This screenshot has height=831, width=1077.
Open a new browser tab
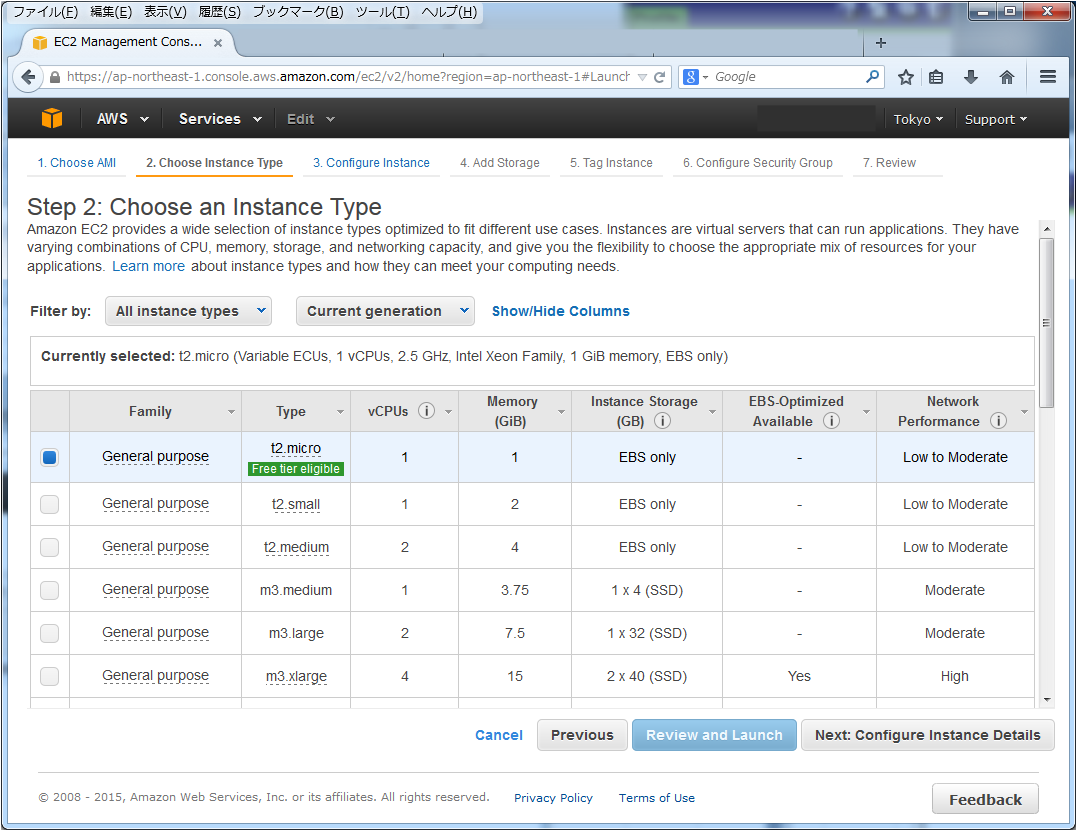(881, 43)
